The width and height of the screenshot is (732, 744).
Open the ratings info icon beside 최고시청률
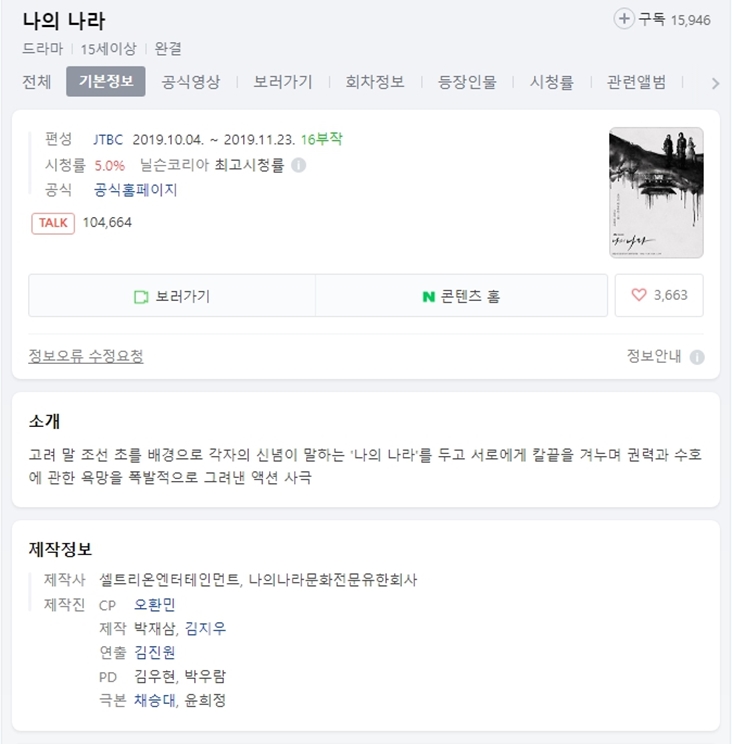point(298,165)
